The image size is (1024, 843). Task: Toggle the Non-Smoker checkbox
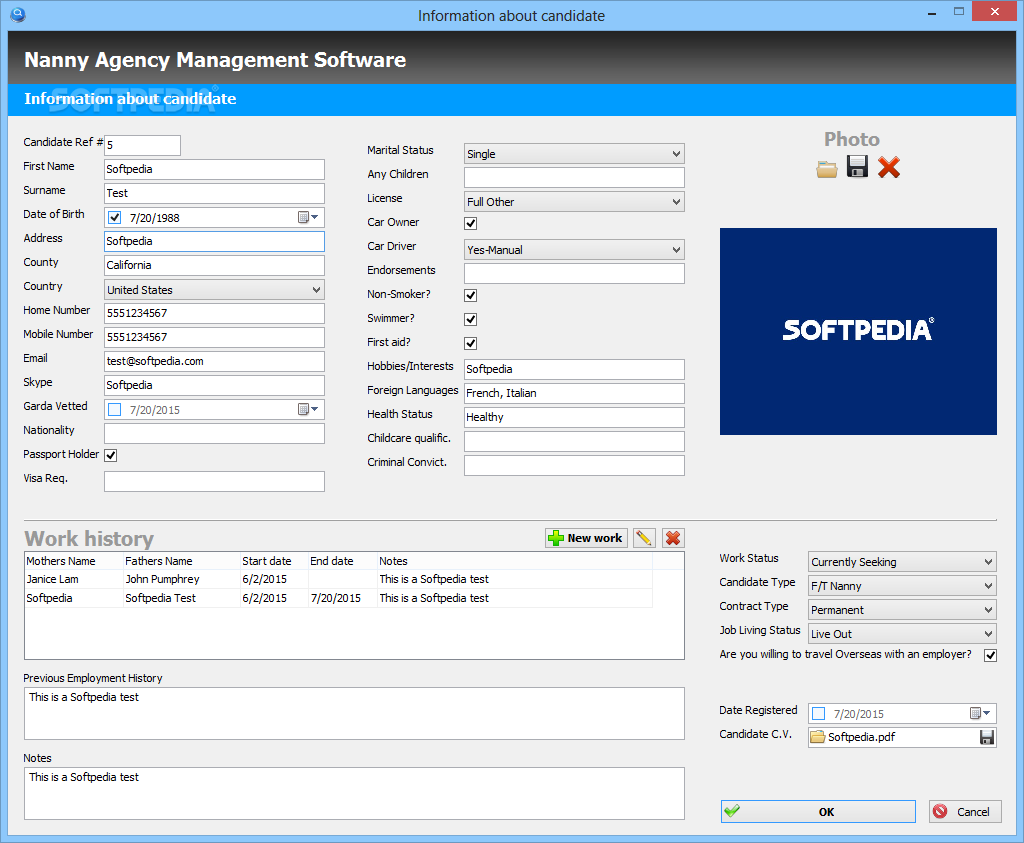tap(471, 295)
